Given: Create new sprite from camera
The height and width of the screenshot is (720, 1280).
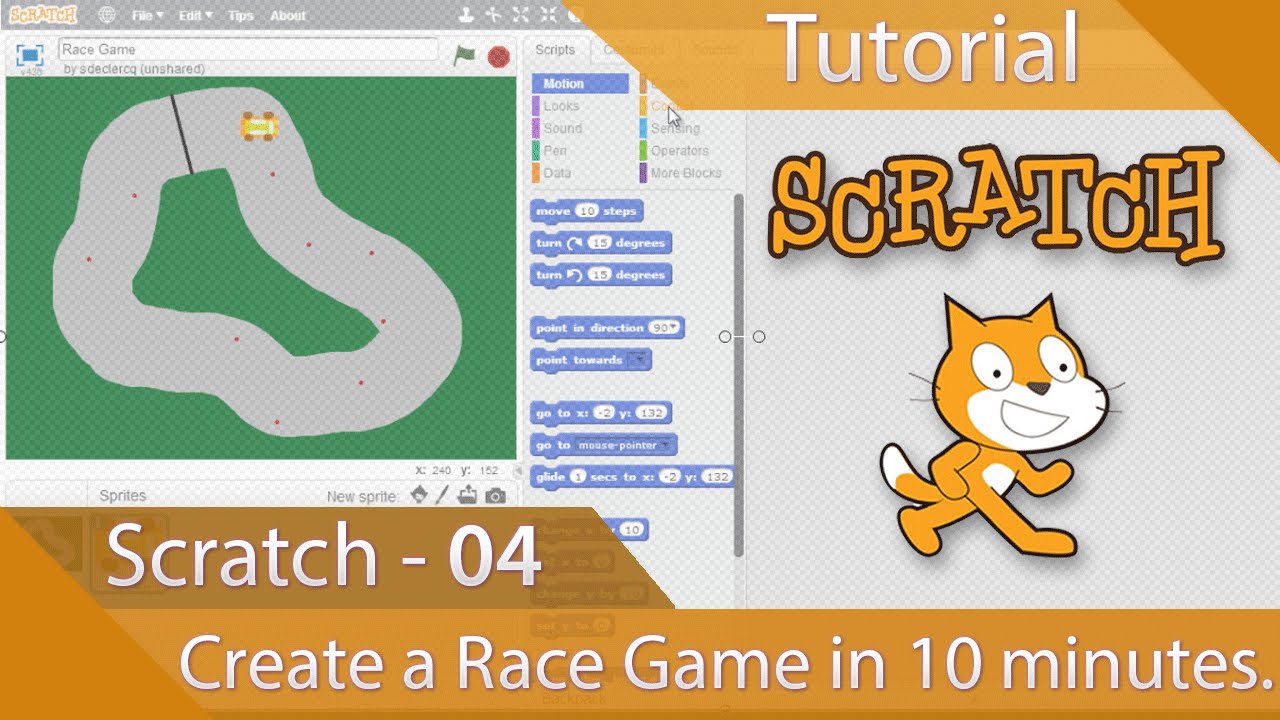Looking at the screenshot, I should pos(495,495).
